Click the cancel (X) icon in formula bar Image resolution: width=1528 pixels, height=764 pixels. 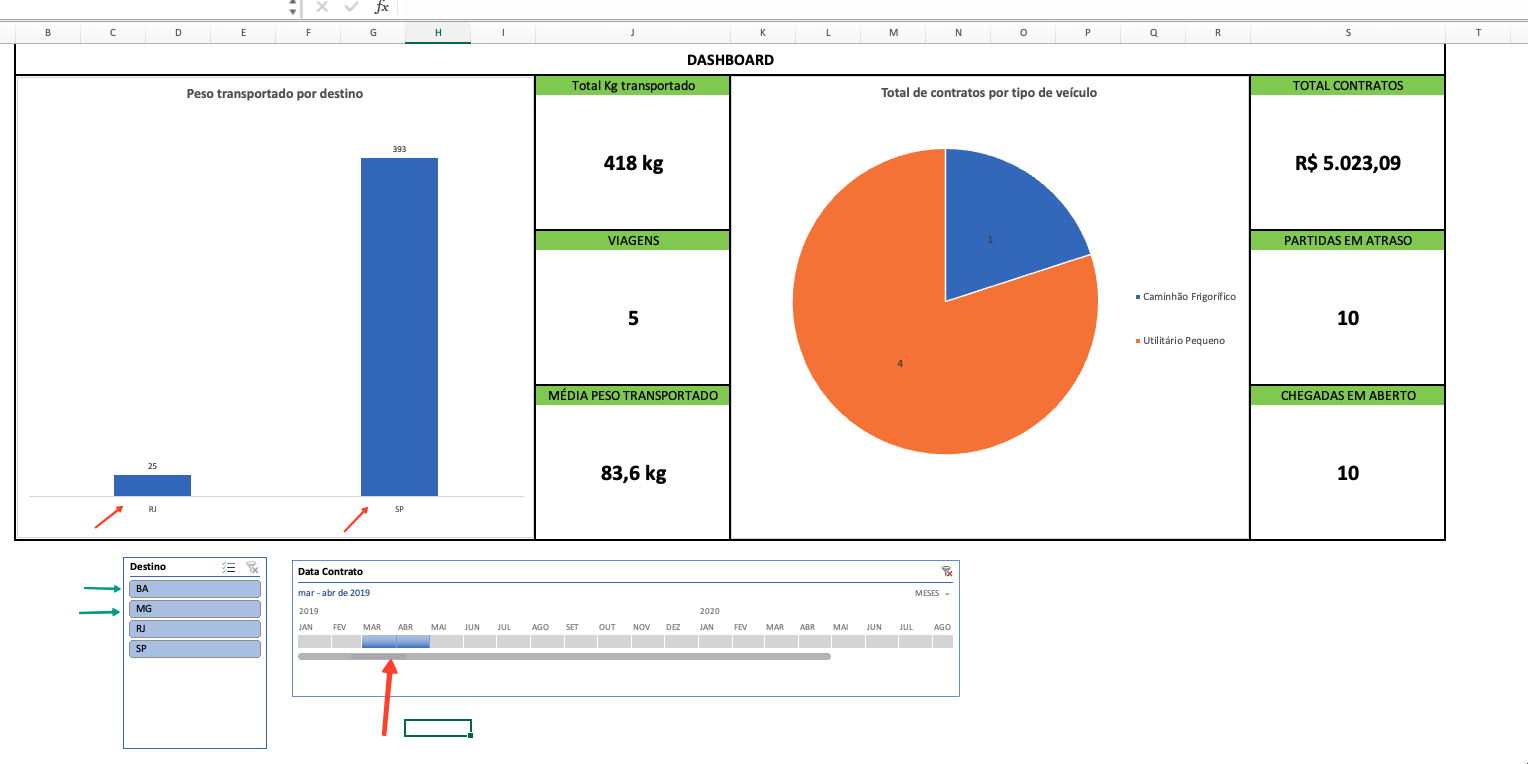coord(322,7)
